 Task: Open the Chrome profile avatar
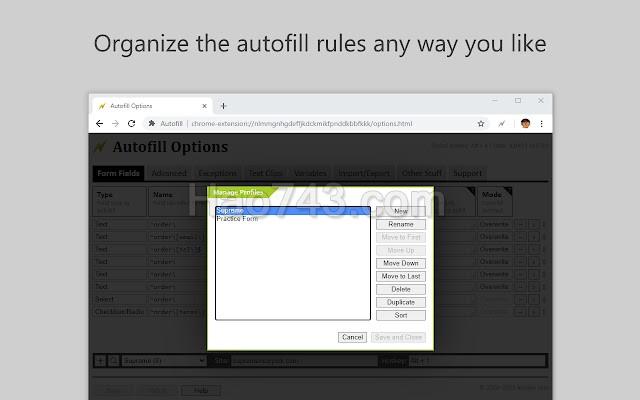[525, 124]
